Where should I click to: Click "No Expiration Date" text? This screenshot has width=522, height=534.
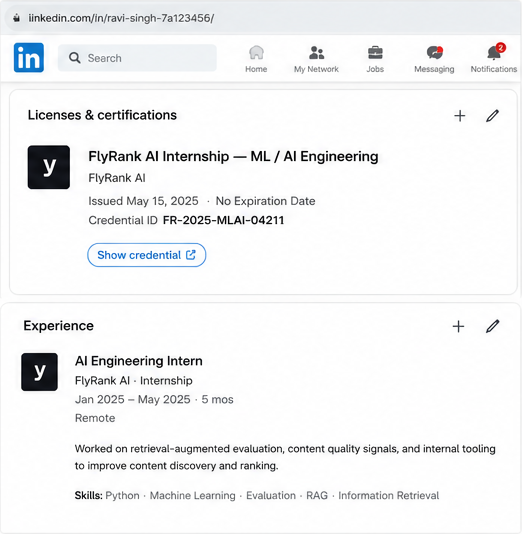click(266, 201)
